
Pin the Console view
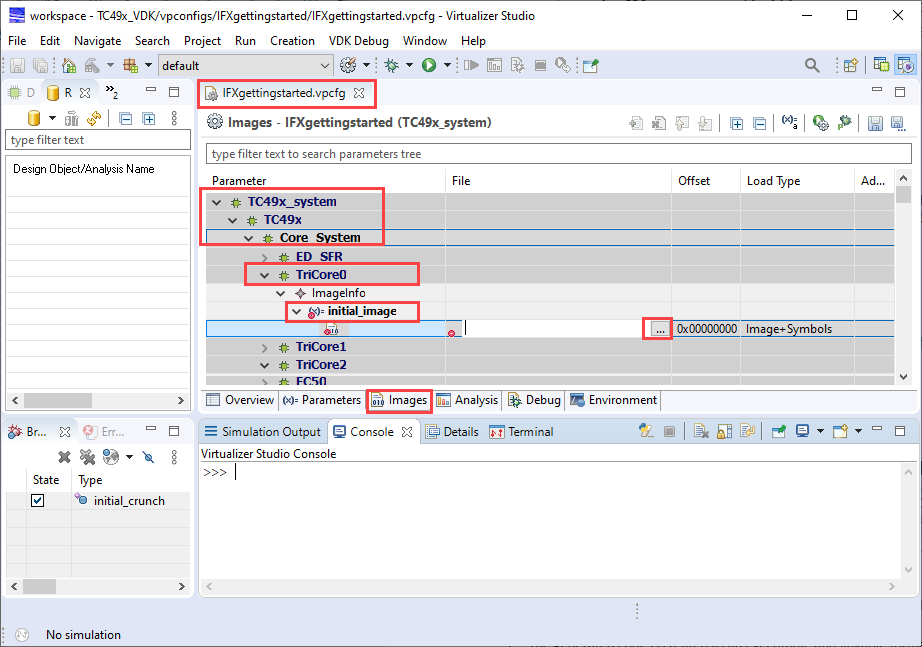tap(776, 431)
